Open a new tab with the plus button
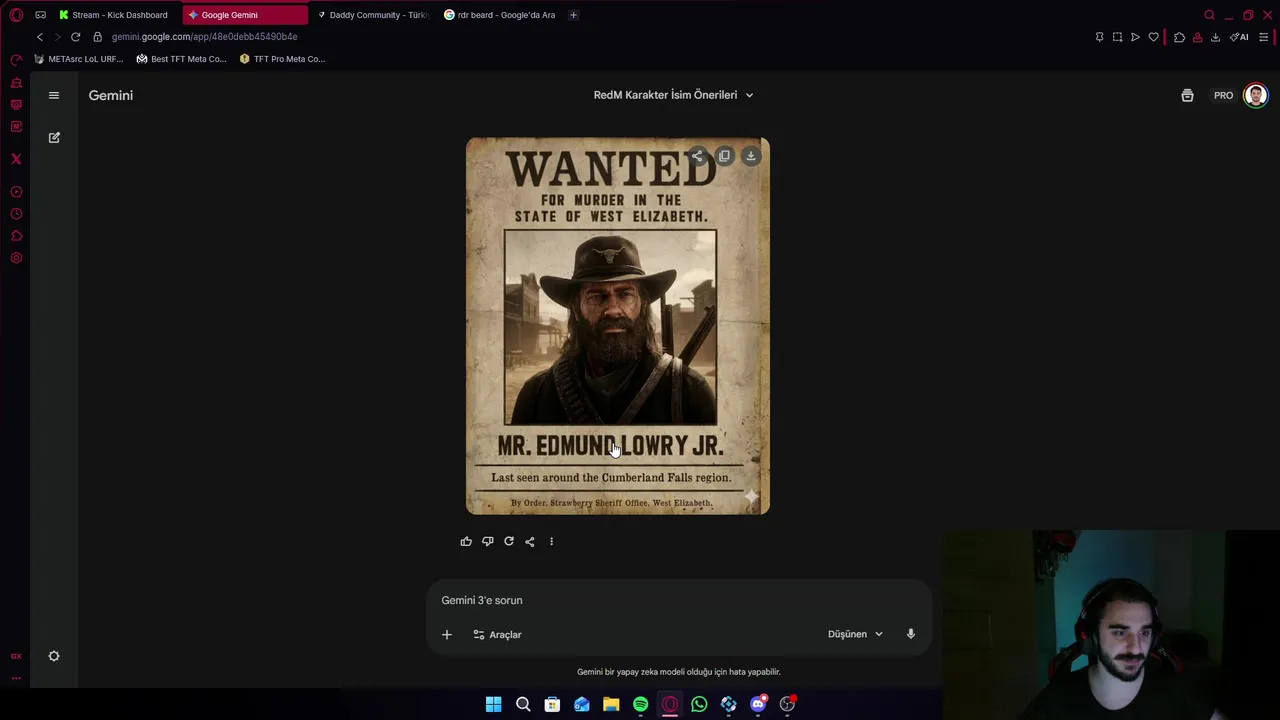The width and height of the screenshot is (1280, 720). tap(573, 15)
